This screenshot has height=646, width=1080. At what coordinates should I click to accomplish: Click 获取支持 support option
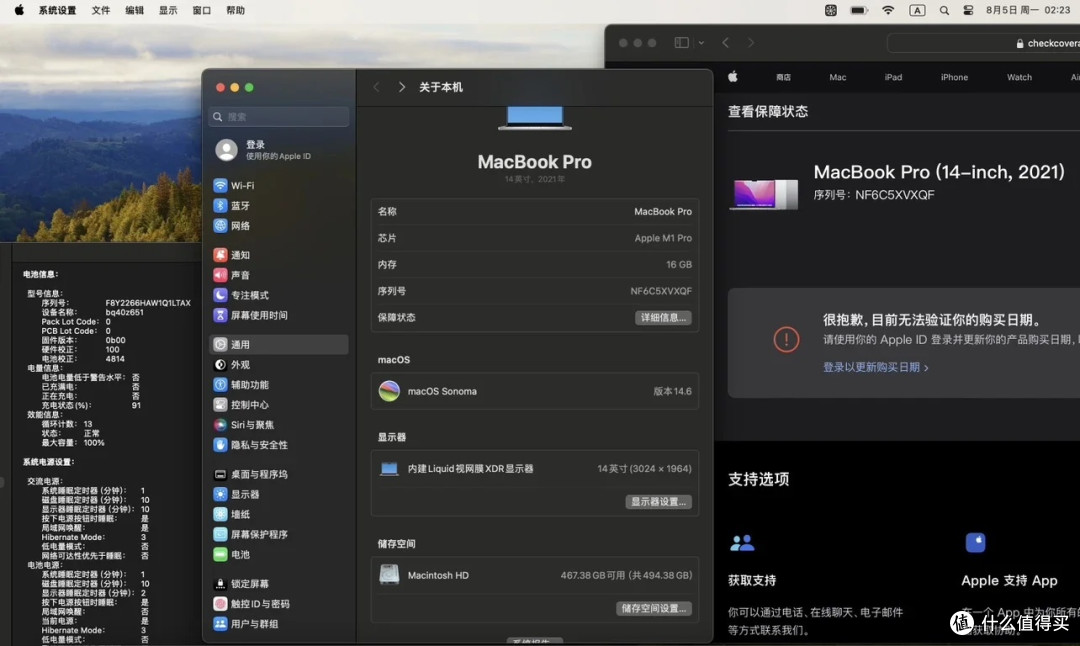tap(752, 581)
